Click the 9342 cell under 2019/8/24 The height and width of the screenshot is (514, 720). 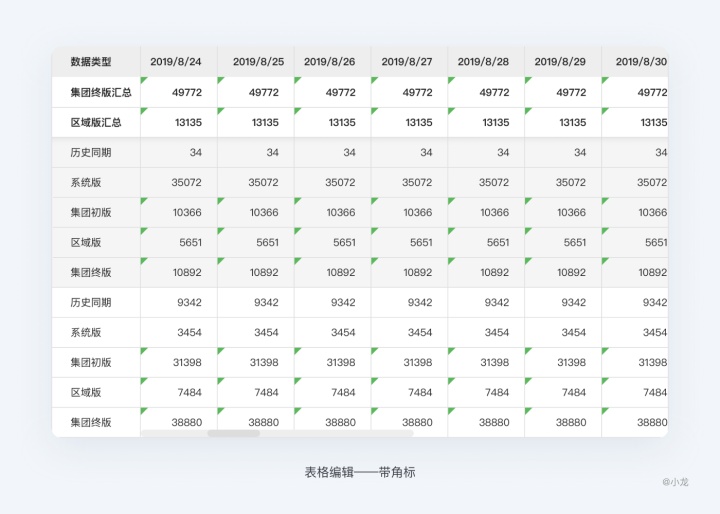[x=179, y=302]
